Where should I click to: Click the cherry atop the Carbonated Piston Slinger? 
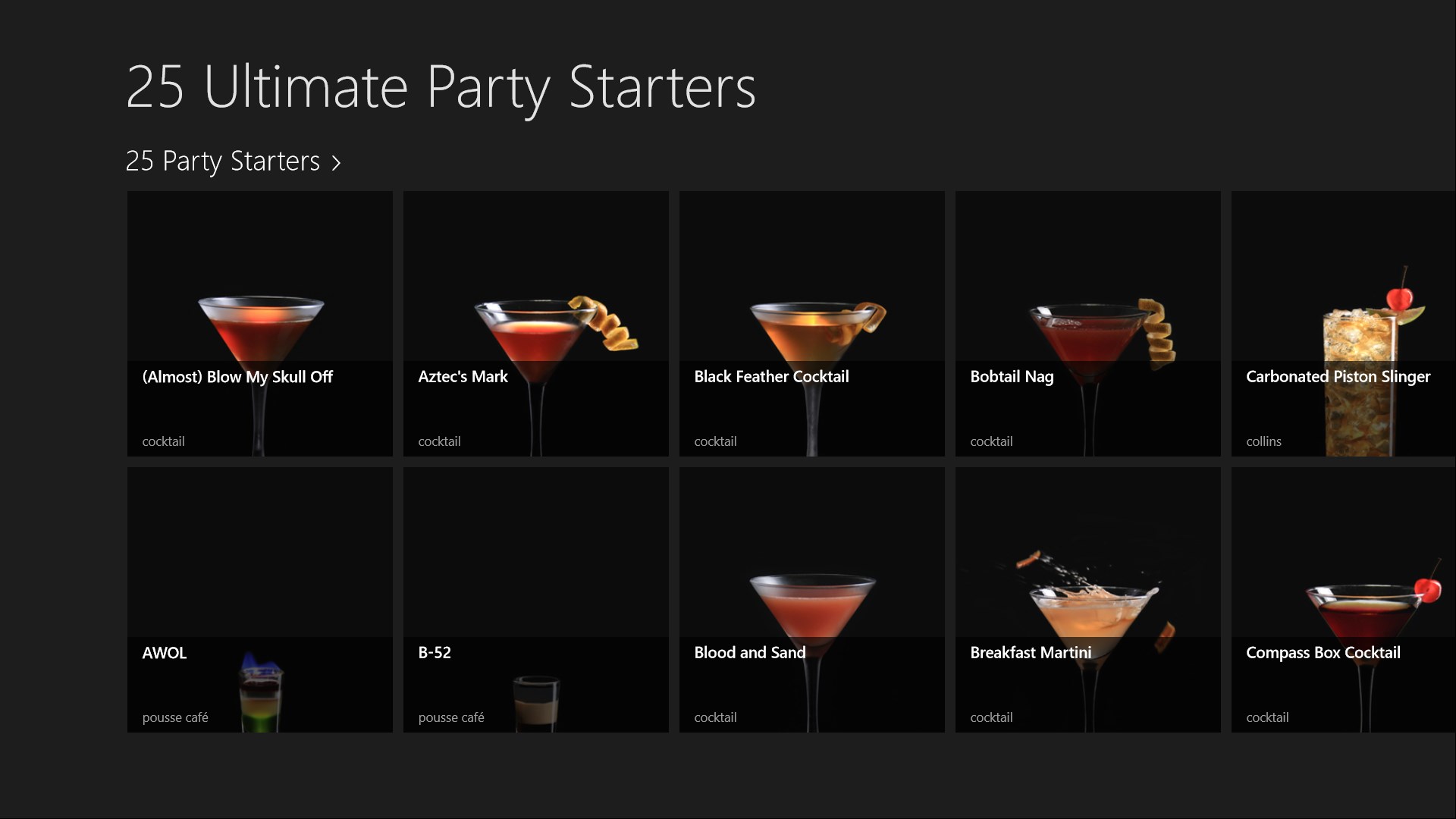1400,297
